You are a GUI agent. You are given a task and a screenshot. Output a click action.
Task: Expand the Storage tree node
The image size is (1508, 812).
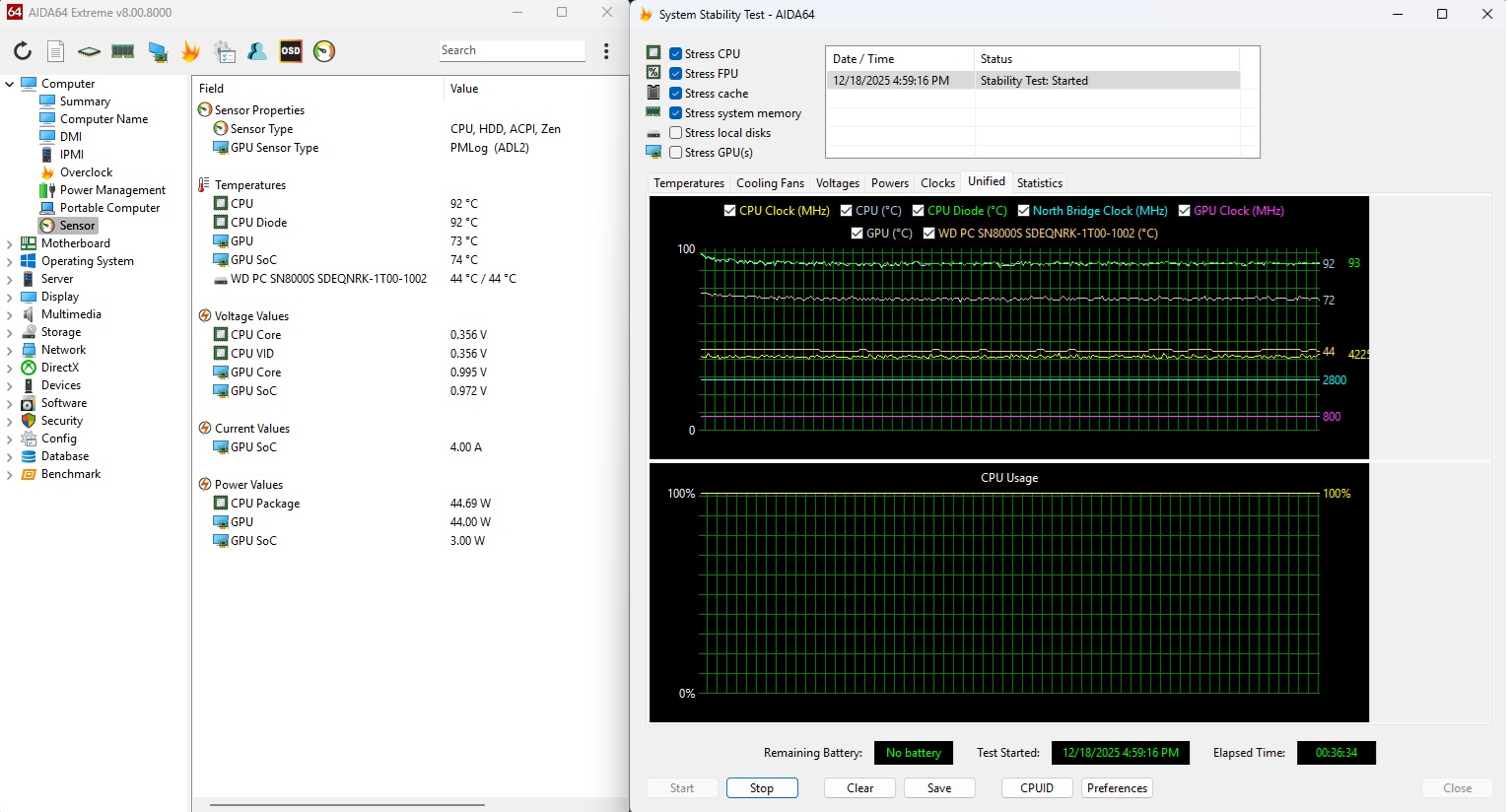(x=10, y=333)
